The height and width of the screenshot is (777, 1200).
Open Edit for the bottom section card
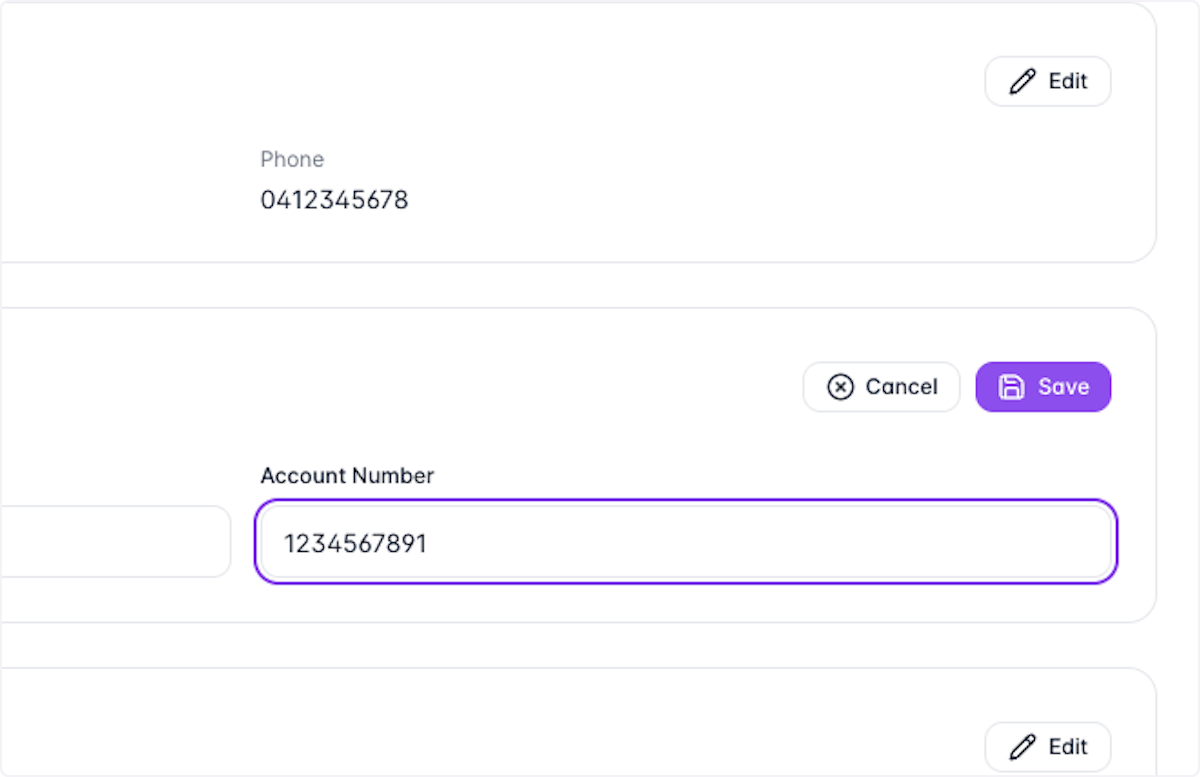pyautogui.click(x=1048, y=746)
